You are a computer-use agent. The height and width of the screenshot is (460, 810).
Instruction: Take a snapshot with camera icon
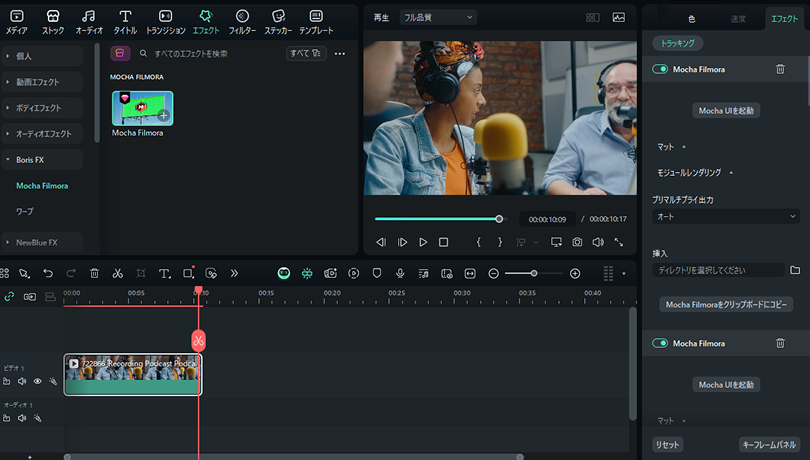click(577, 242)
